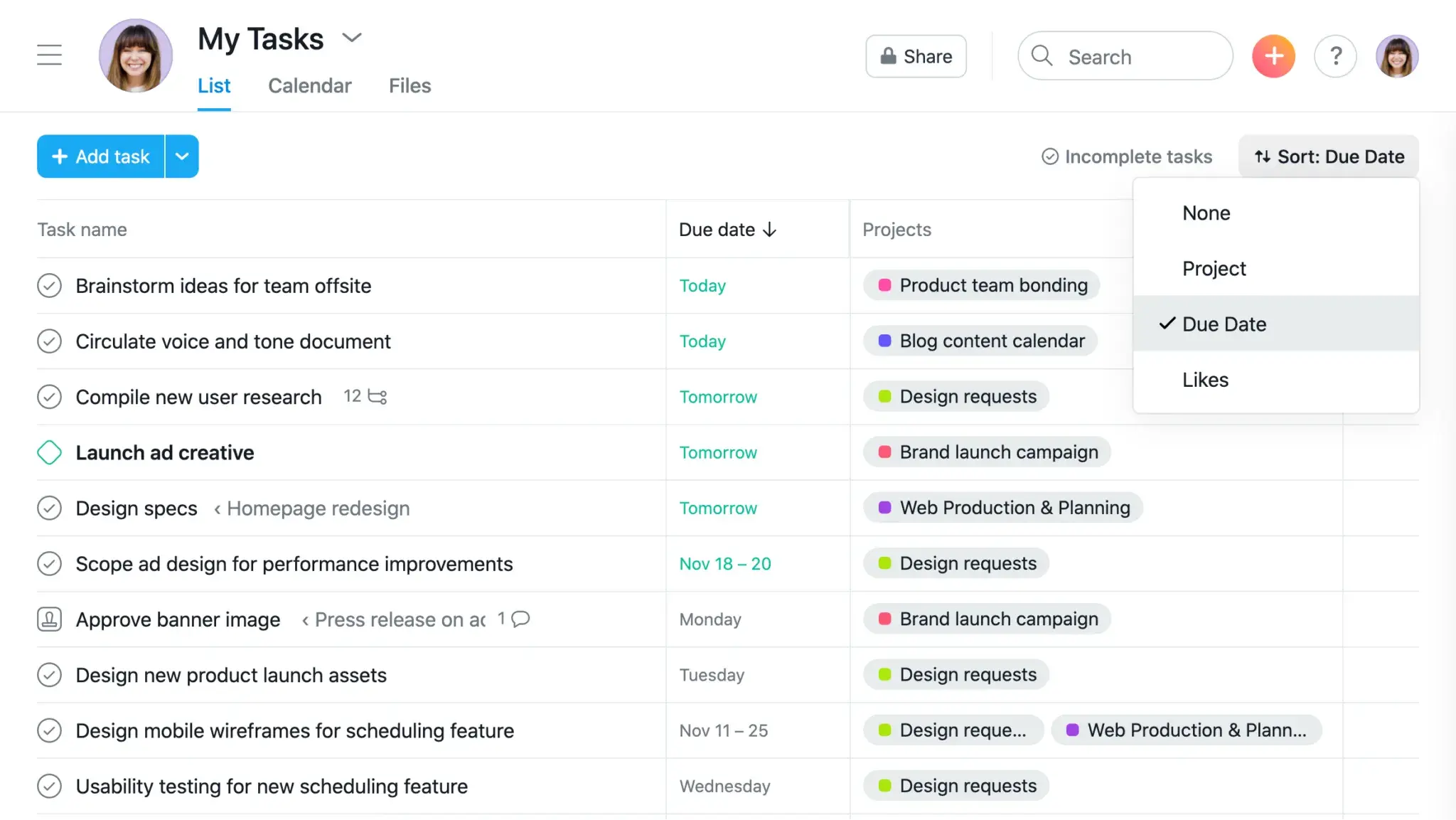Switch to the Calendar tab

pos(309,85)
